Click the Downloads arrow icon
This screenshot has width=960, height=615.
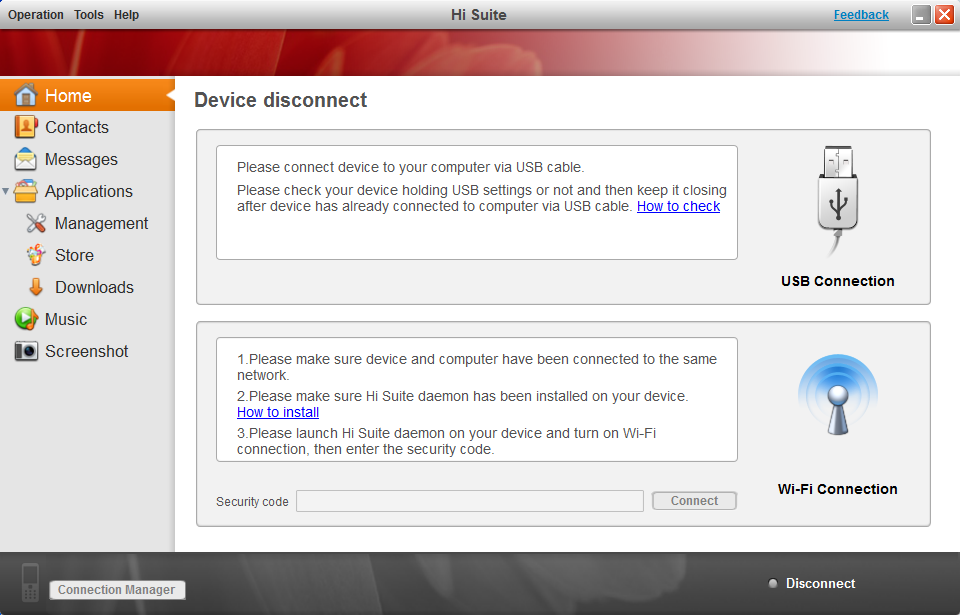33,287
